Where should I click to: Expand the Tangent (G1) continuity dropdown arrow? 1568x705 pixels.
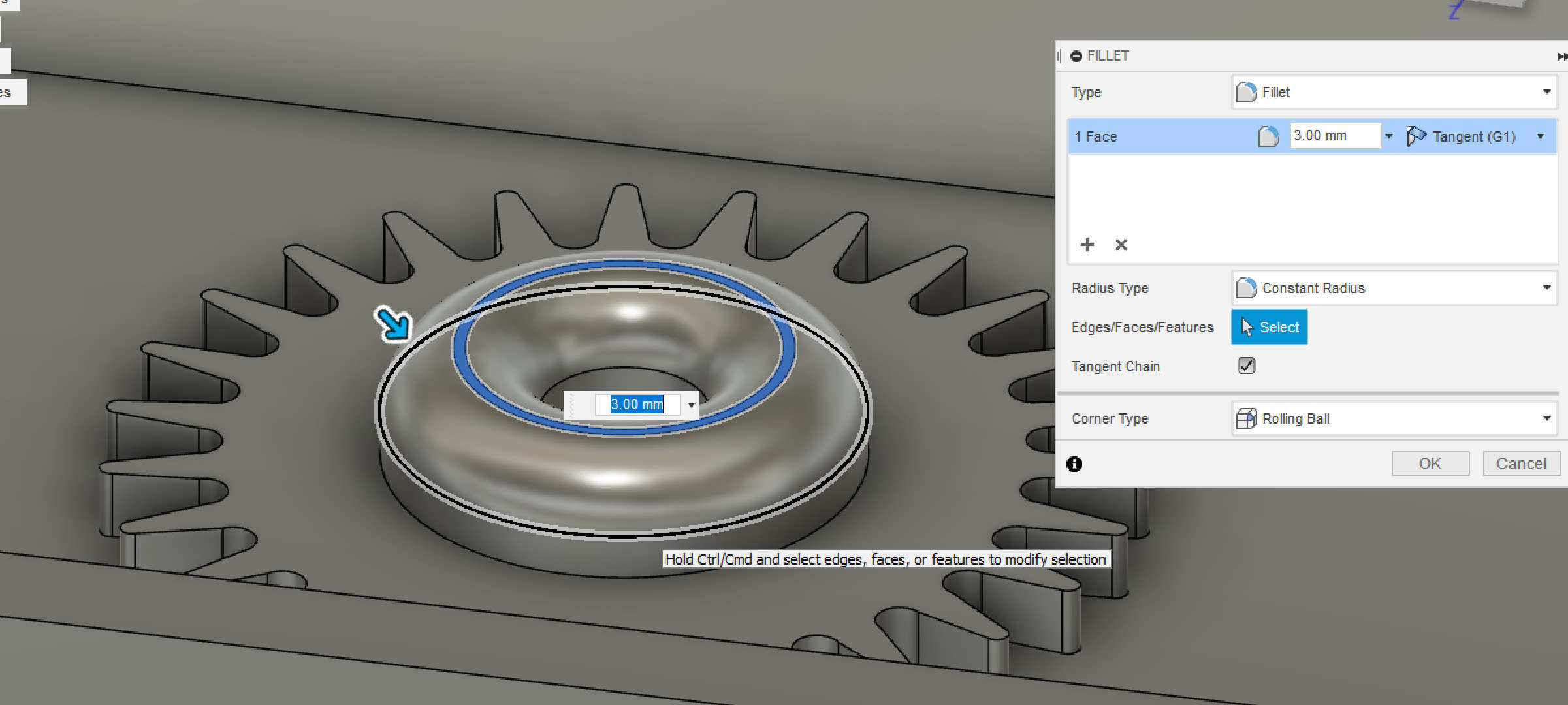(x=1541, y=136)
